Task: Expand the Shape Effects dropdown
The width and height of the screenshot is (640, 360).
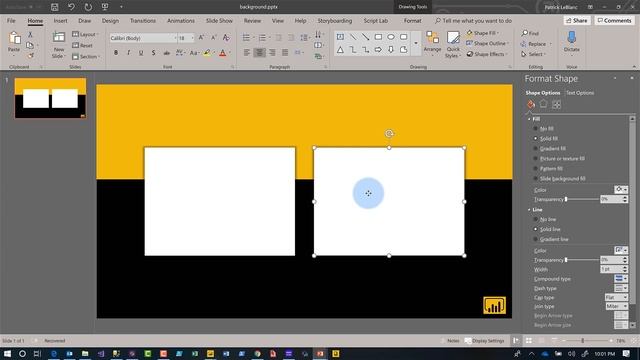Action: (507, 54)
